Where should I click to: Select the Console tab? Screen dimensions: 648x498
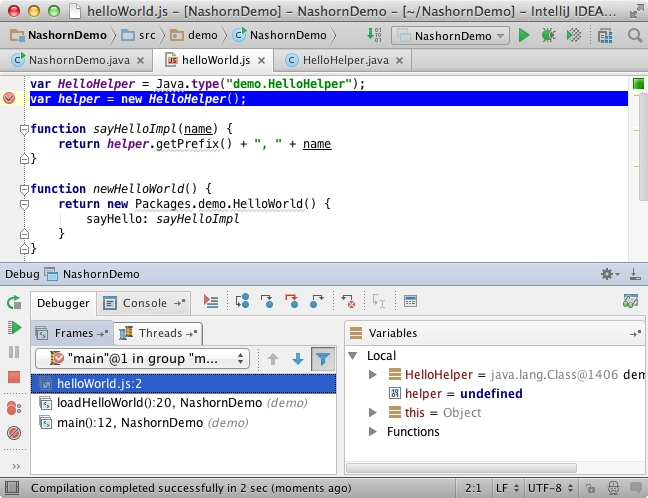click(x=144, y=303)
